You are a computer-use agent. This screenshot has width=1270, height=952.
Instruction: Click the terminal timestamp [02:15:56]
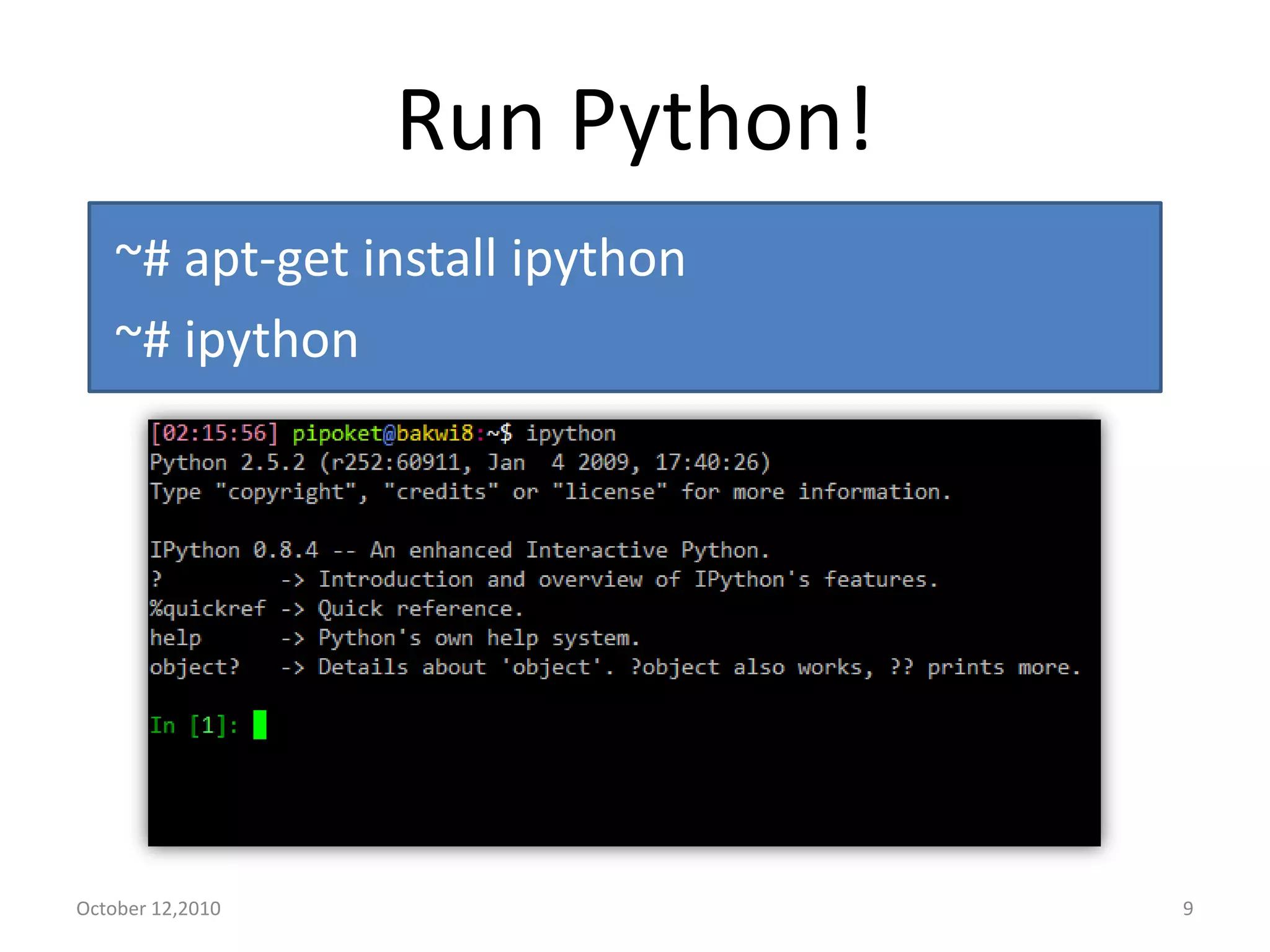point(214,433)
